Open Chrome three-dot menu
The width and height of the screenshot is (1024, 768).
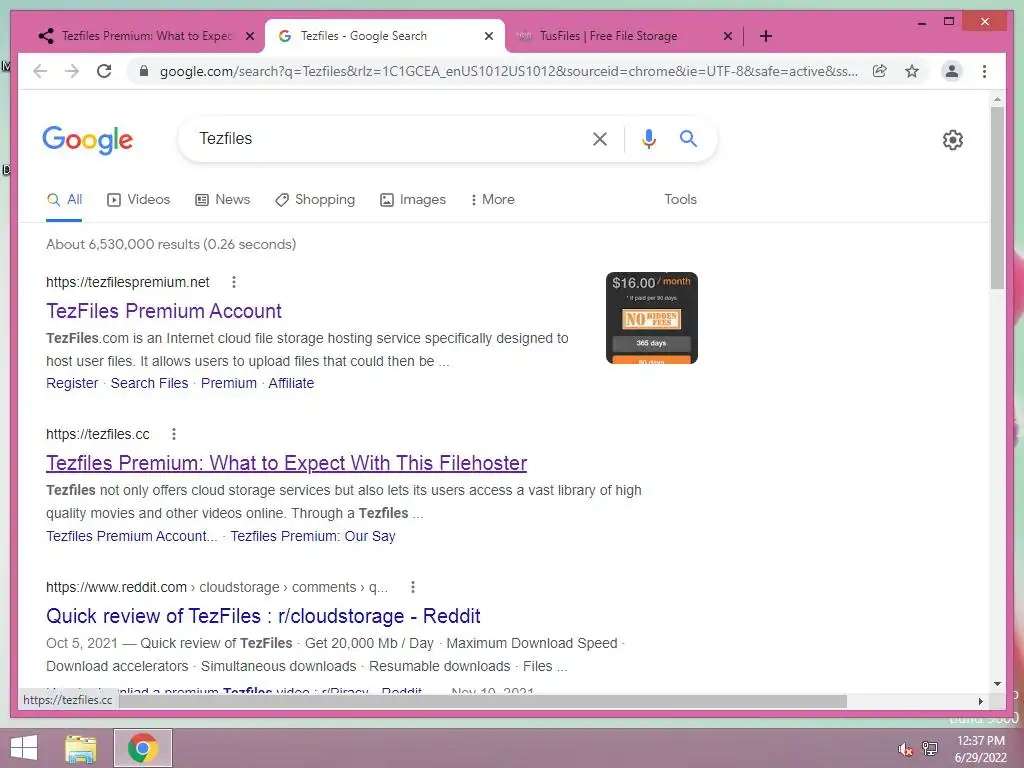click(984, 71)
